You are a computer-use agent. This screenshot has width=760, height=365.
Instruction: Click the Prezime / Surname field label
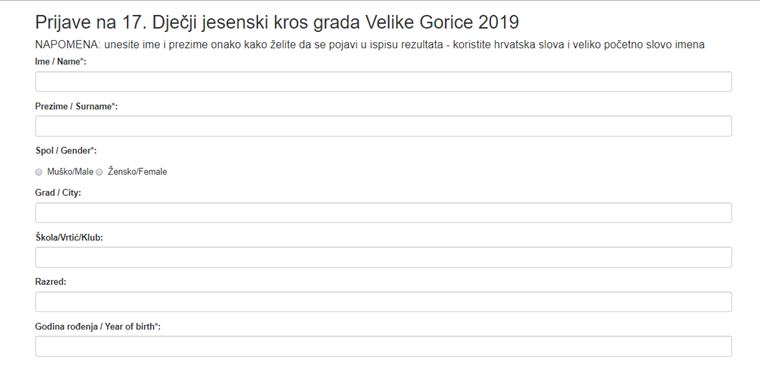pos(76,106)
